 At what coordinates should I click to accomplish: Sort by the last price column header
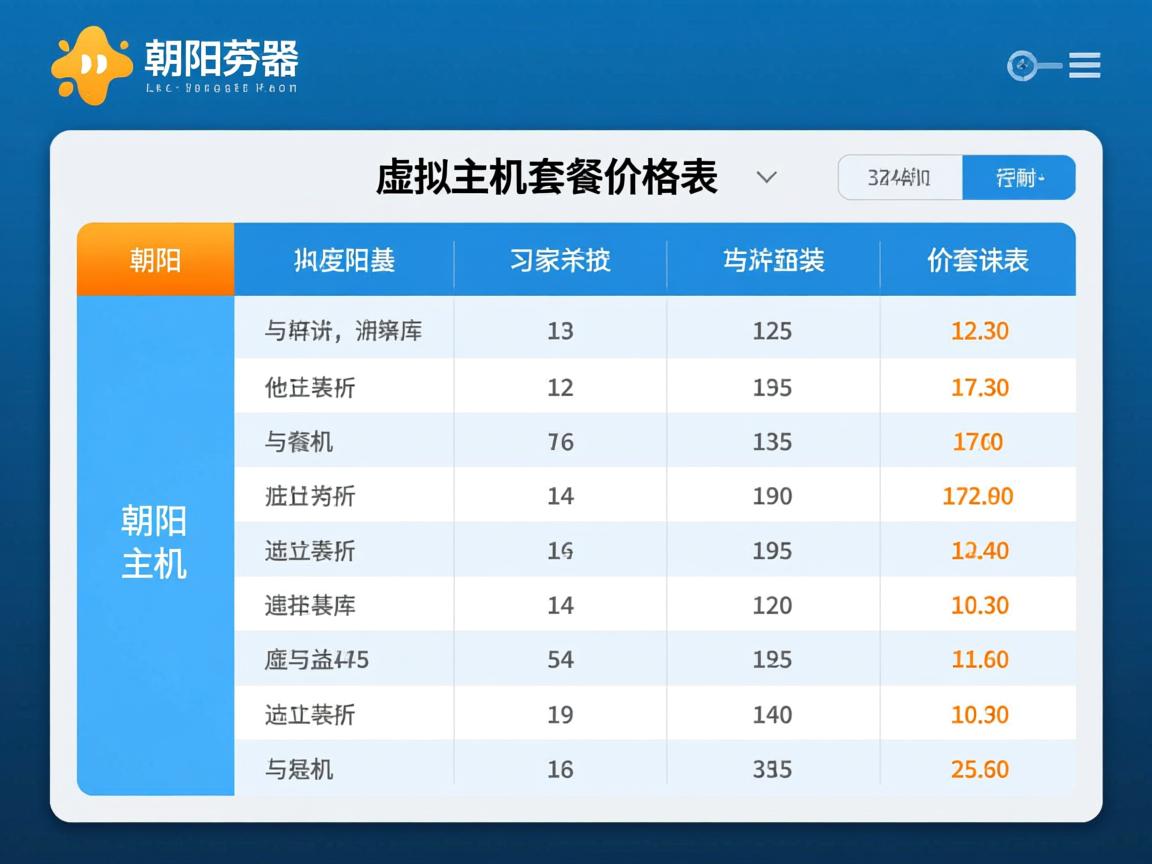[x=978, y=261]
